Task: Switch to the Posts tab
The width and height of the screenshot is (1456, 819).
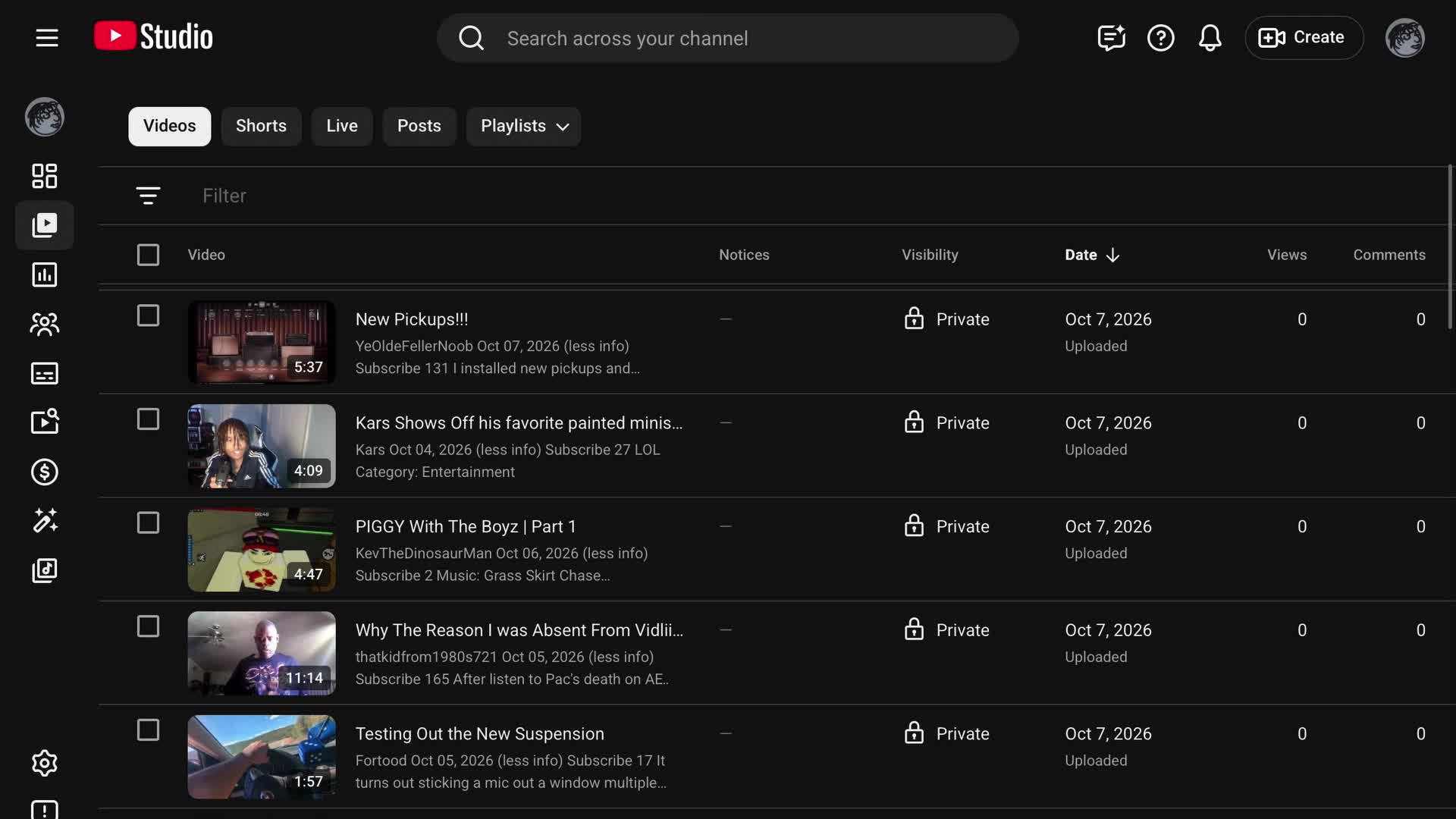Action: [x=419, y=126]
